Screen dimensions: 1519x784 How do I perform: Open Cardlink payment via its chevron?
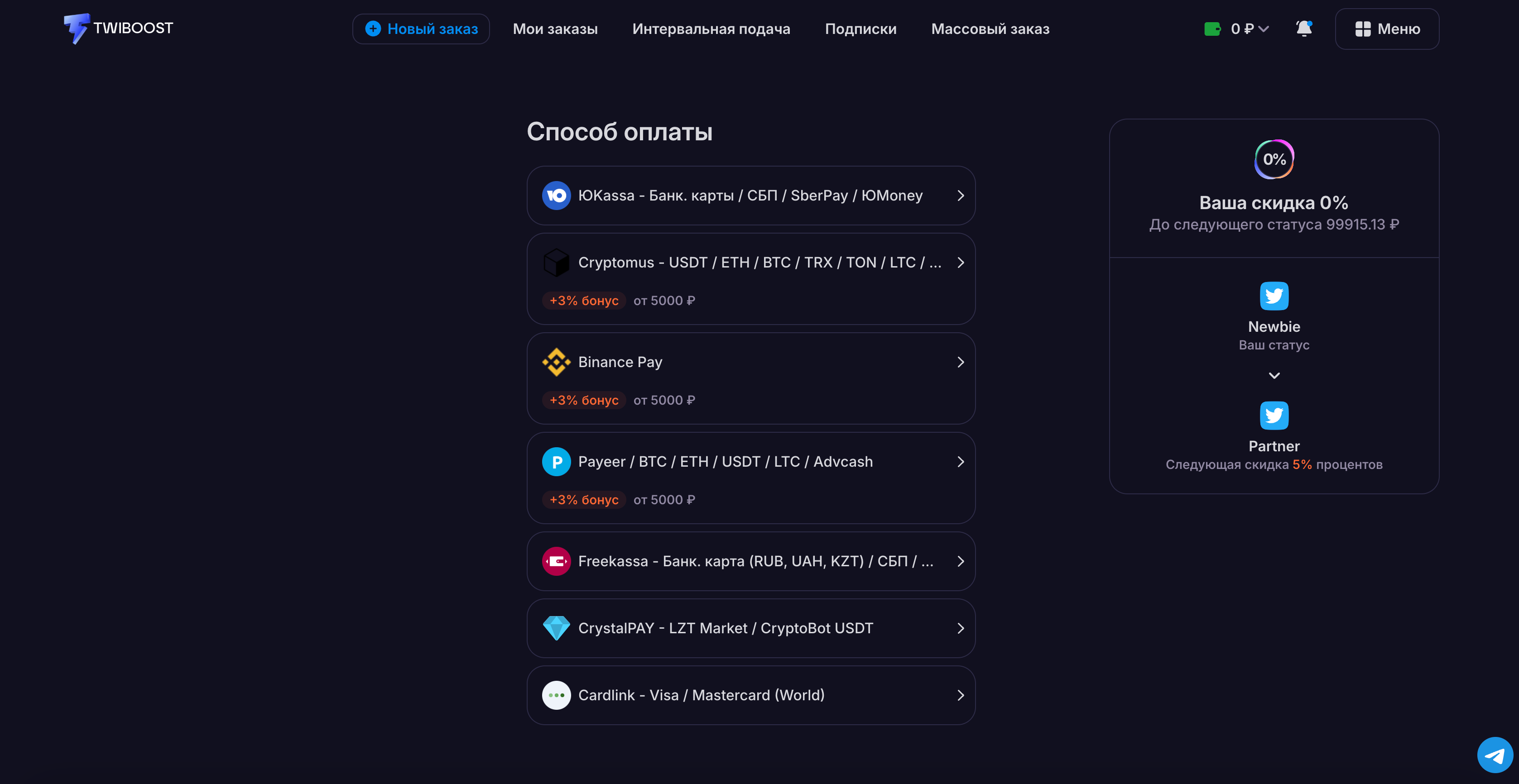[x=961, y=695]
